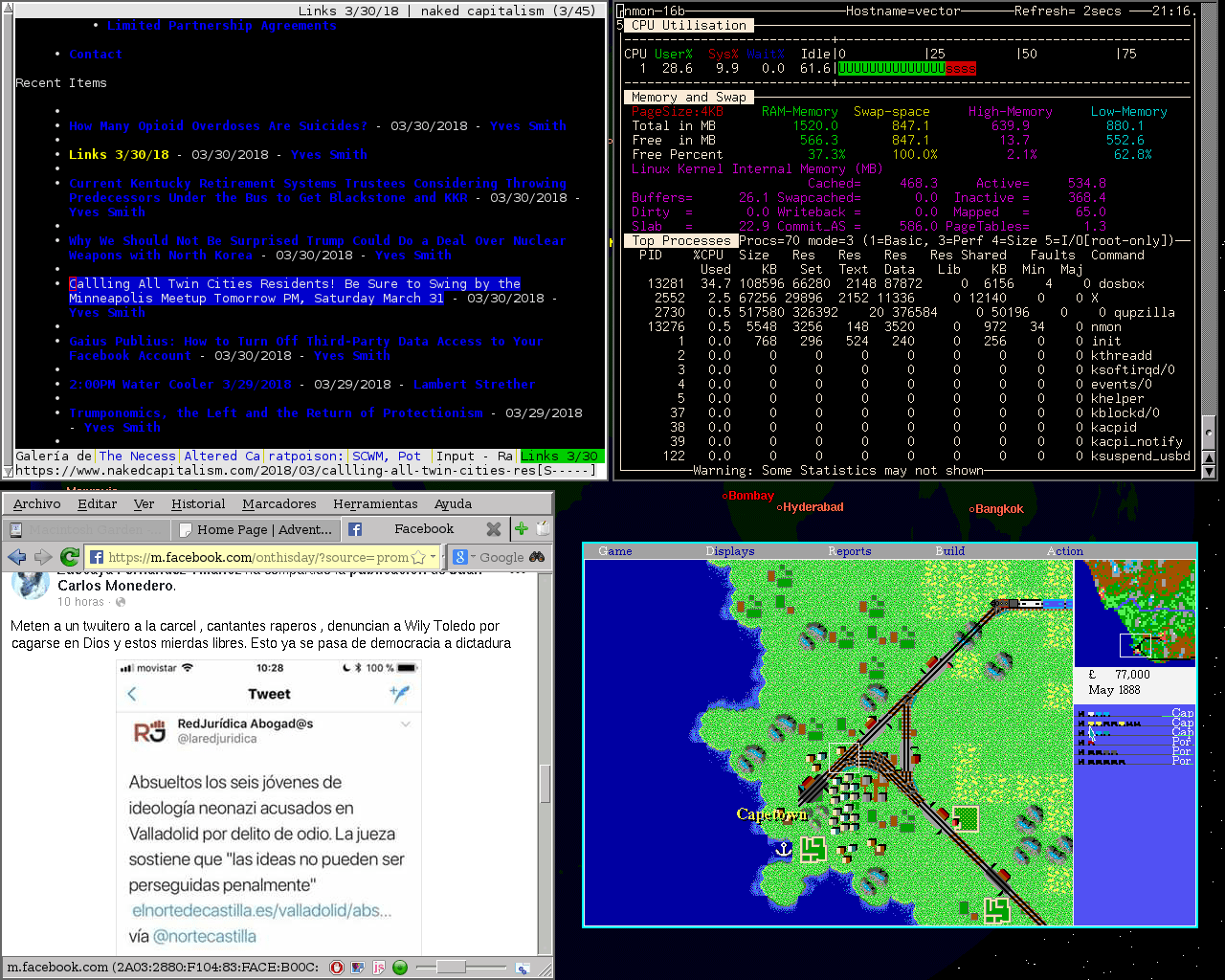
Task: Open the AdBlock icon in the browser status bar
Action: (x=337, y=968)
